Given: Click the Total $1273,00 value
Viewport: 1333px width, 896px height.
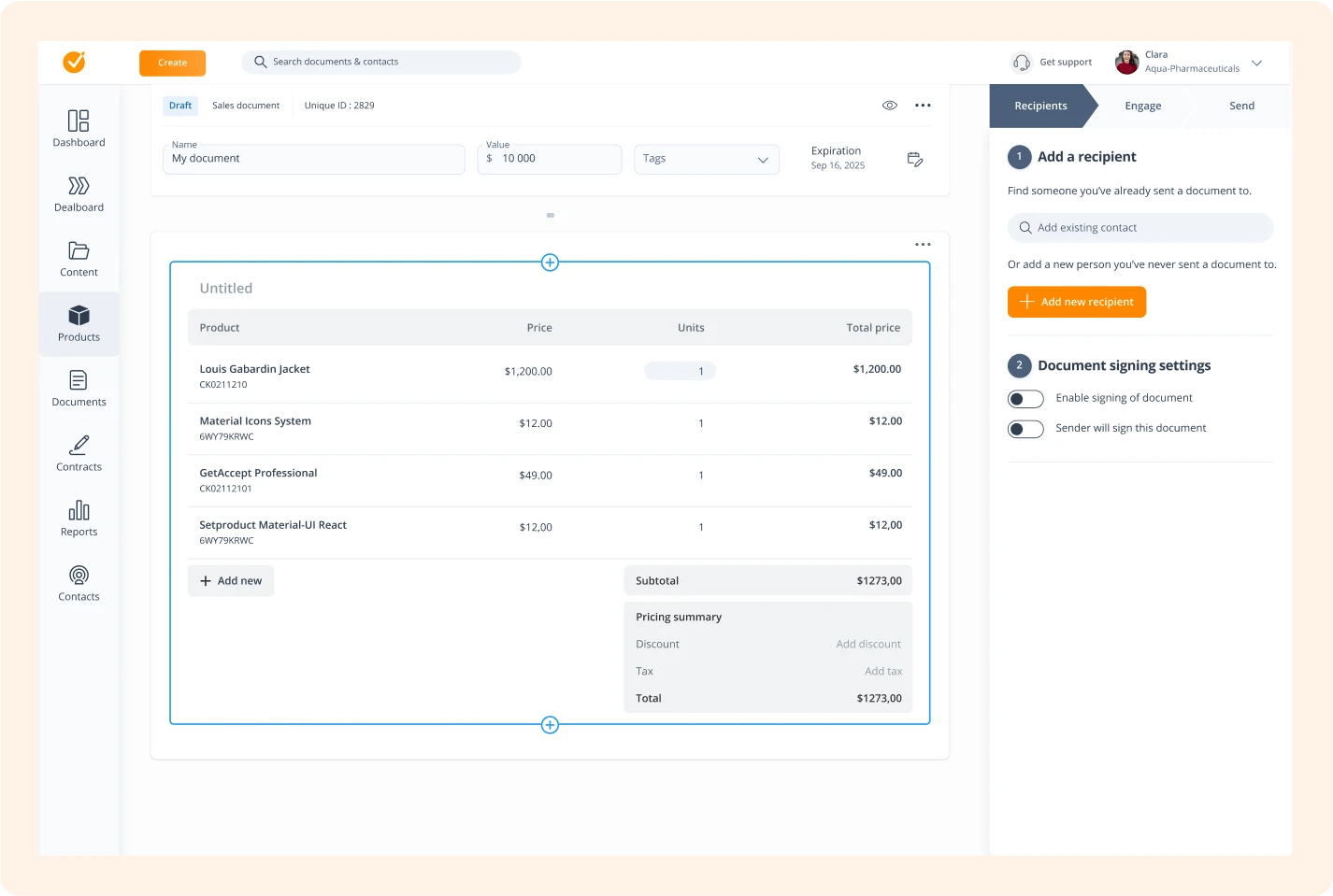Looking at the screenshot, I should tap(879, 699).
